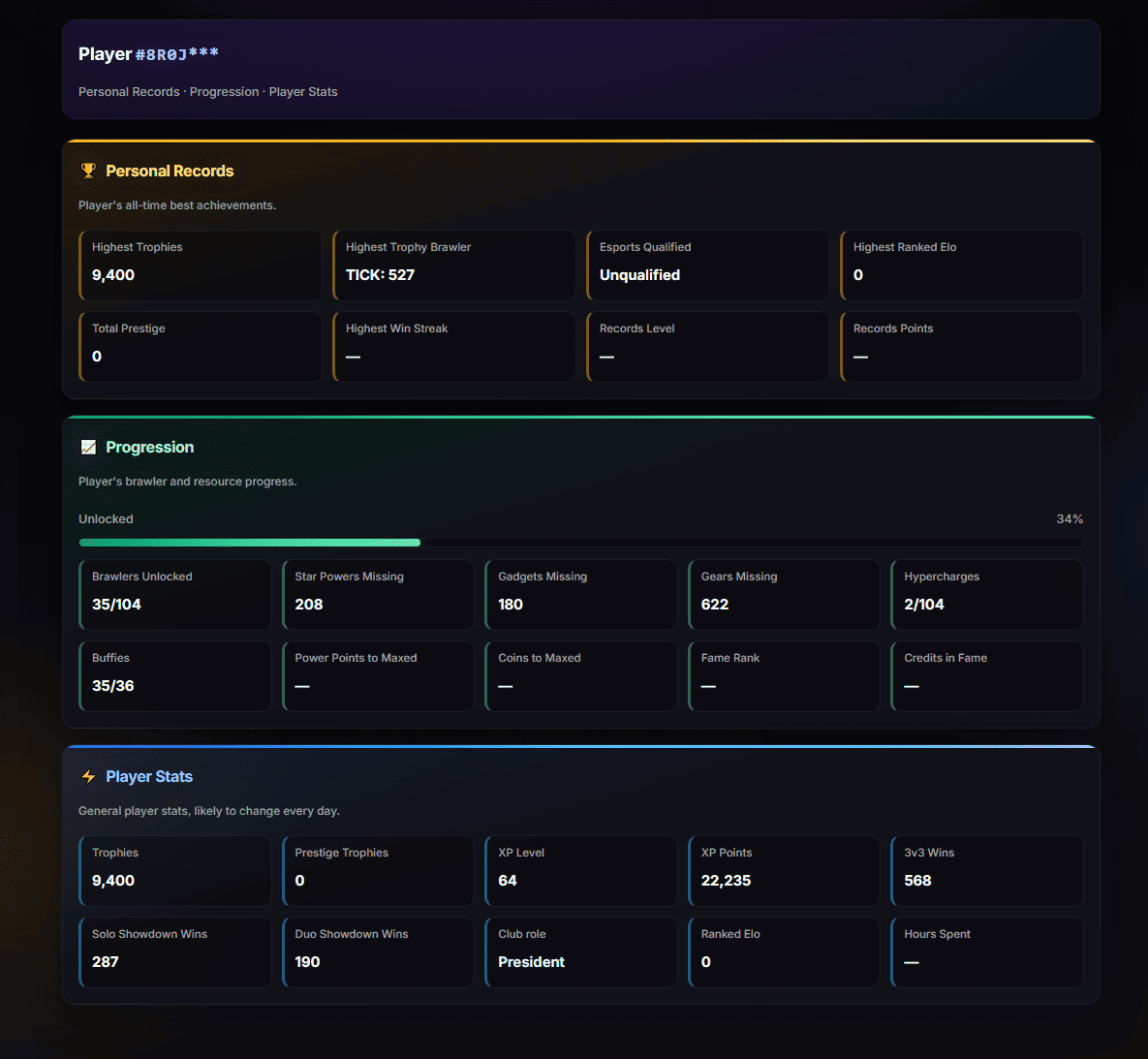The image size is (1148, 1059).
Task: Select the Brawlers Unlocked 35/104 card
Action: 175,595
